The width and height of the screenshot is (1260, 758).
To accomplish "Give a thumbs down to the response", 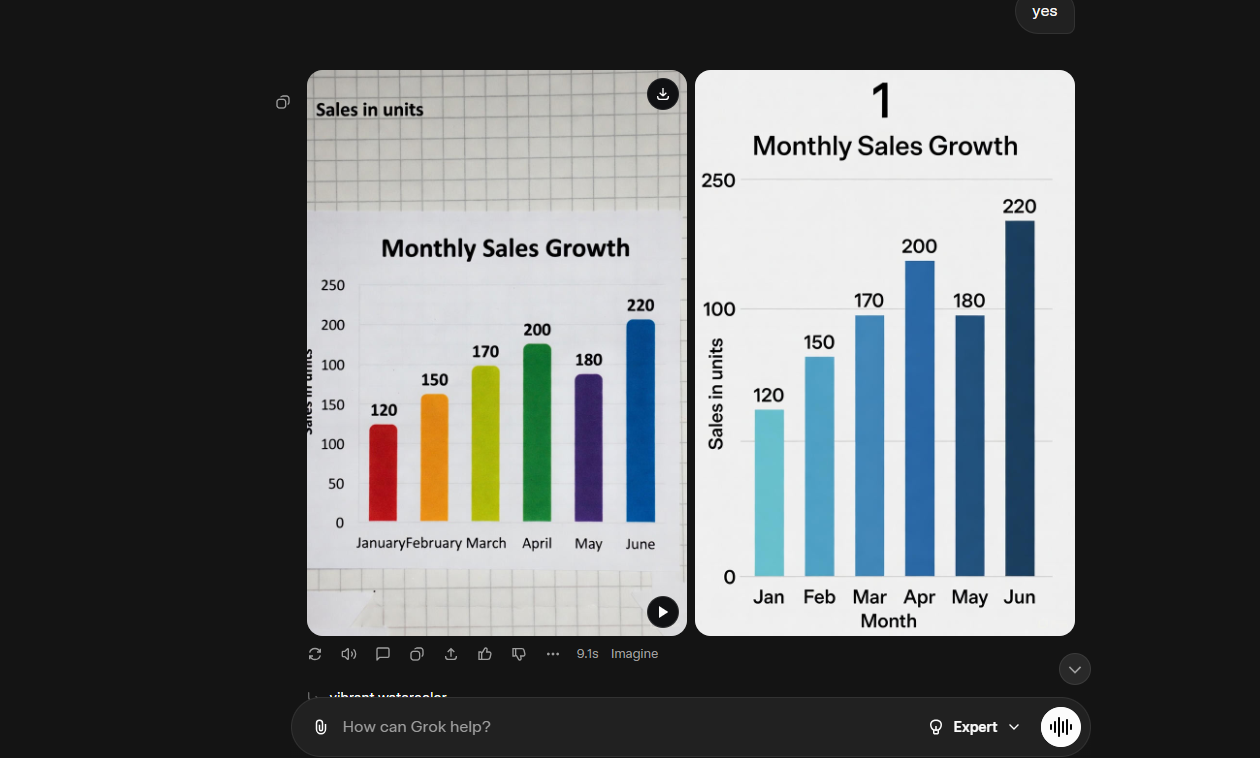I will point(519,653).
